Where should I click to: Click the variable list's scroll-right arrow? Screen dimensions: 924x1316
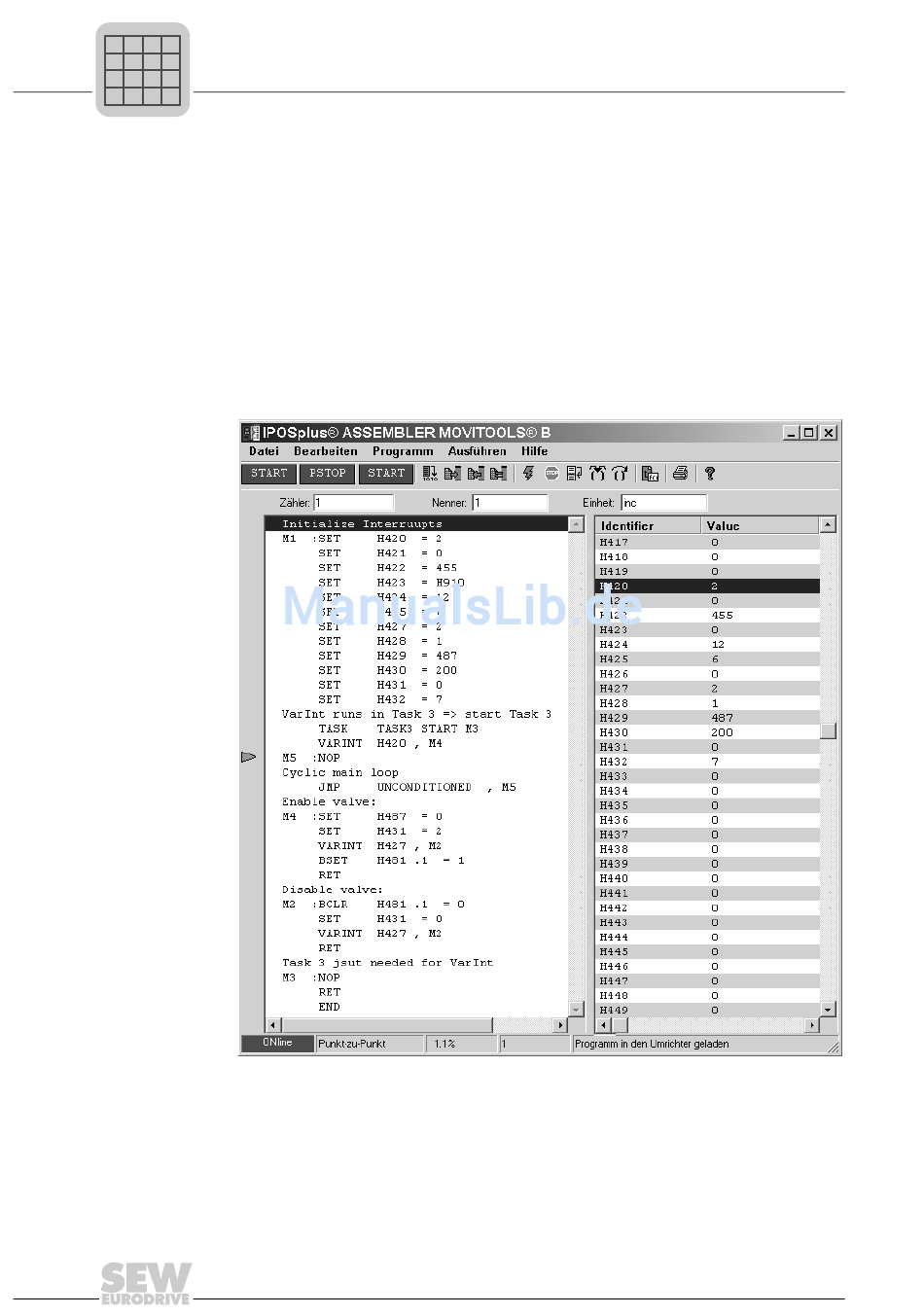[x=812, y=1025]
